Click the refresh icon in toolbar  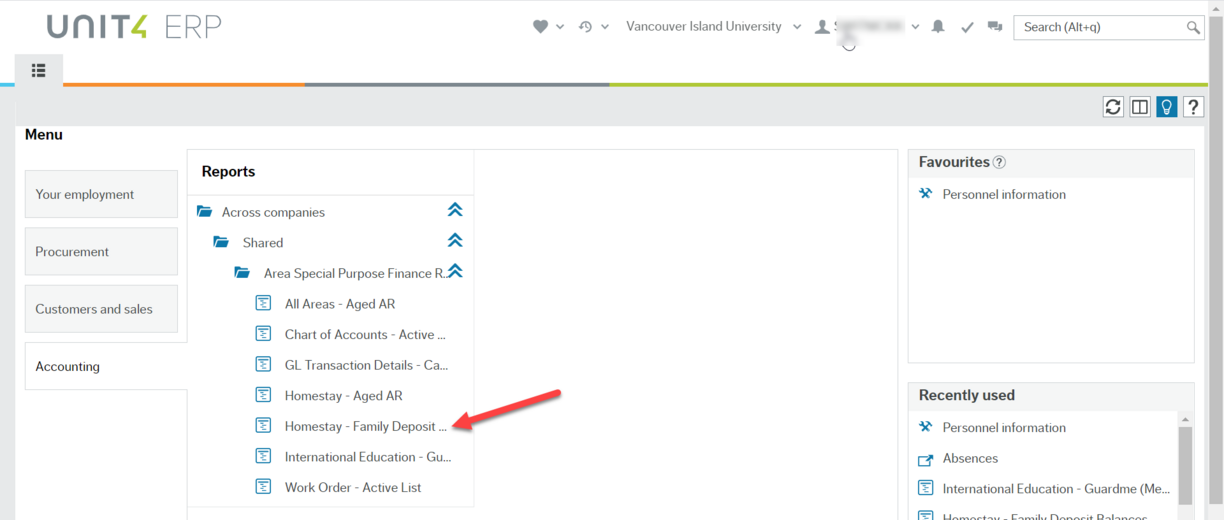1113,107
